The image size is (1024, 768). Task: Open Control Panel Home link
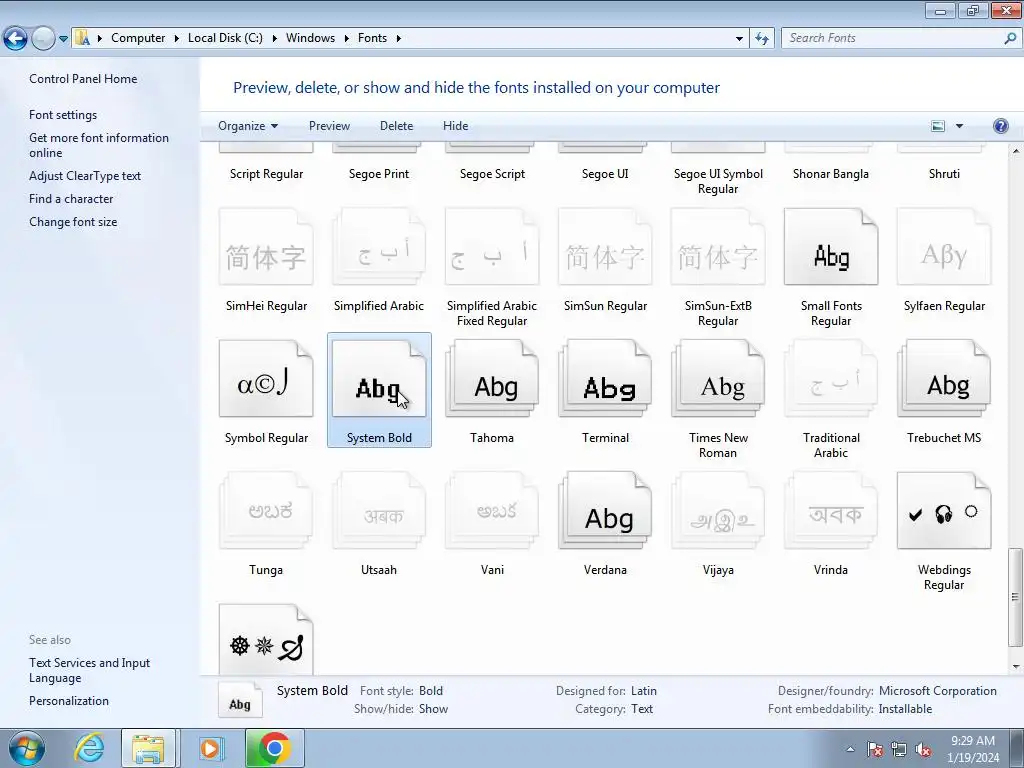tap(83, 79)
